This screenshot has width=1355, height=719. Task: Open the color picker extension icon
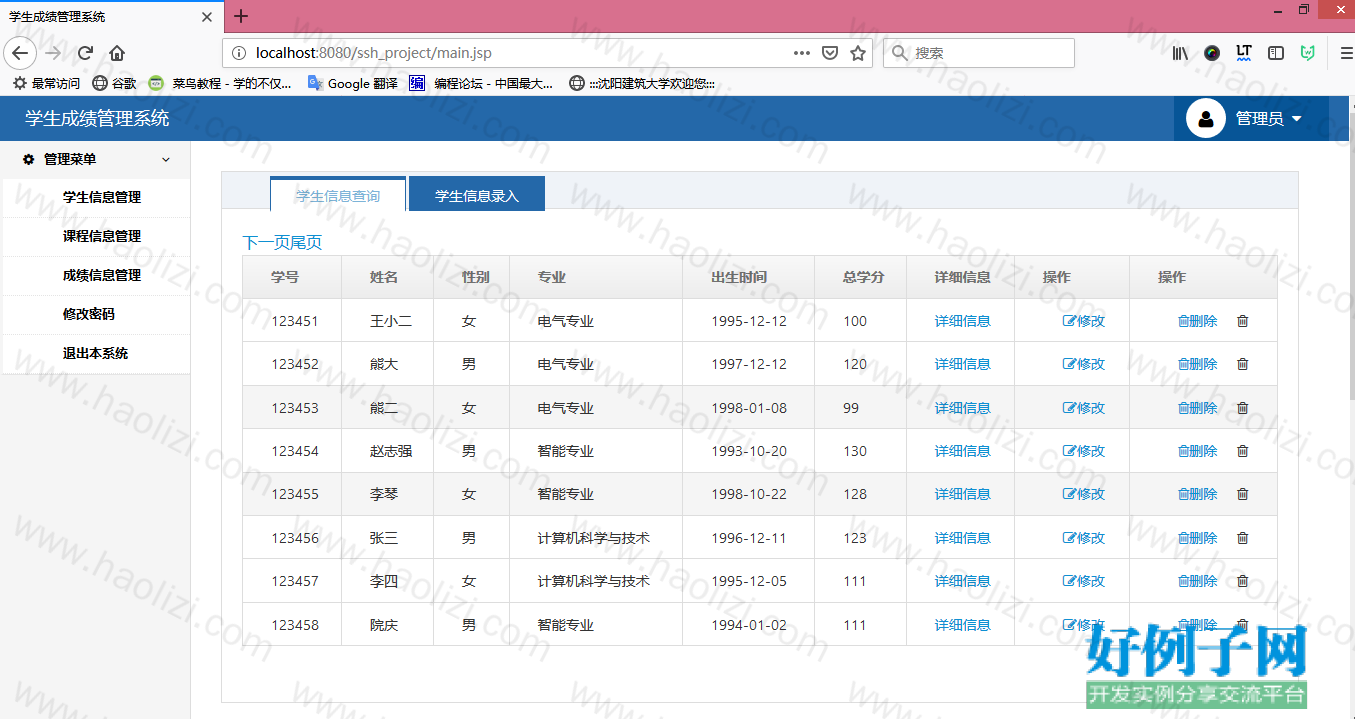point(1212,53)
